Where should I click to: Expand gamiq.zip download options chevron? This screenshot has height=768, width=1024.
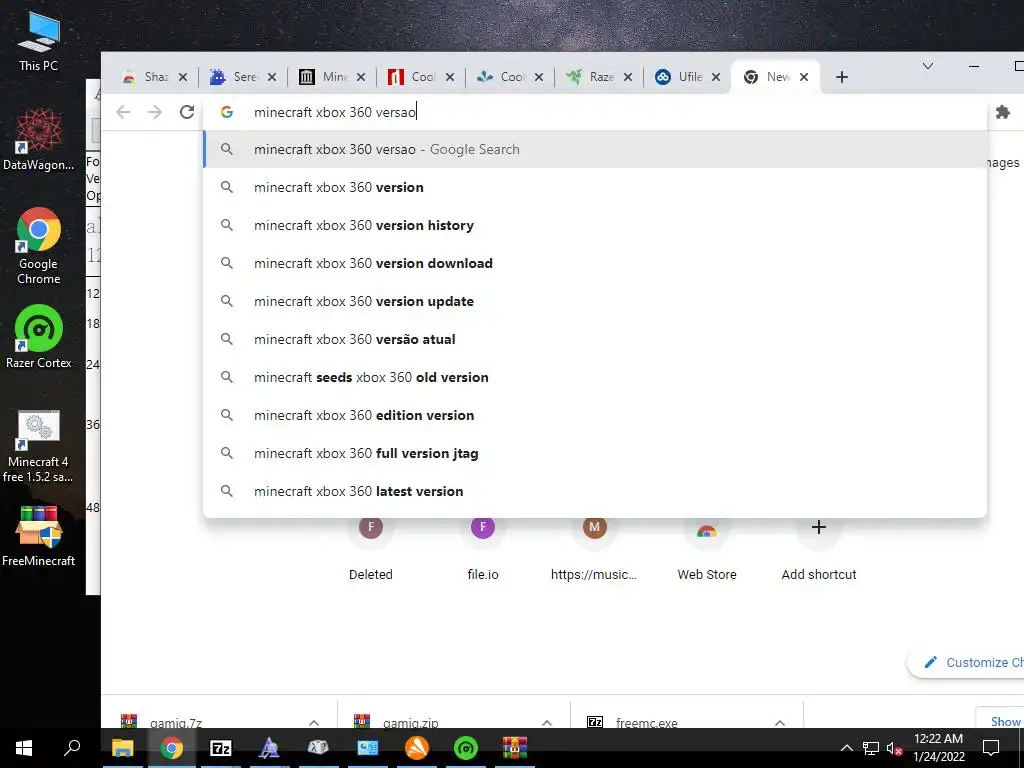coord(547,722)
